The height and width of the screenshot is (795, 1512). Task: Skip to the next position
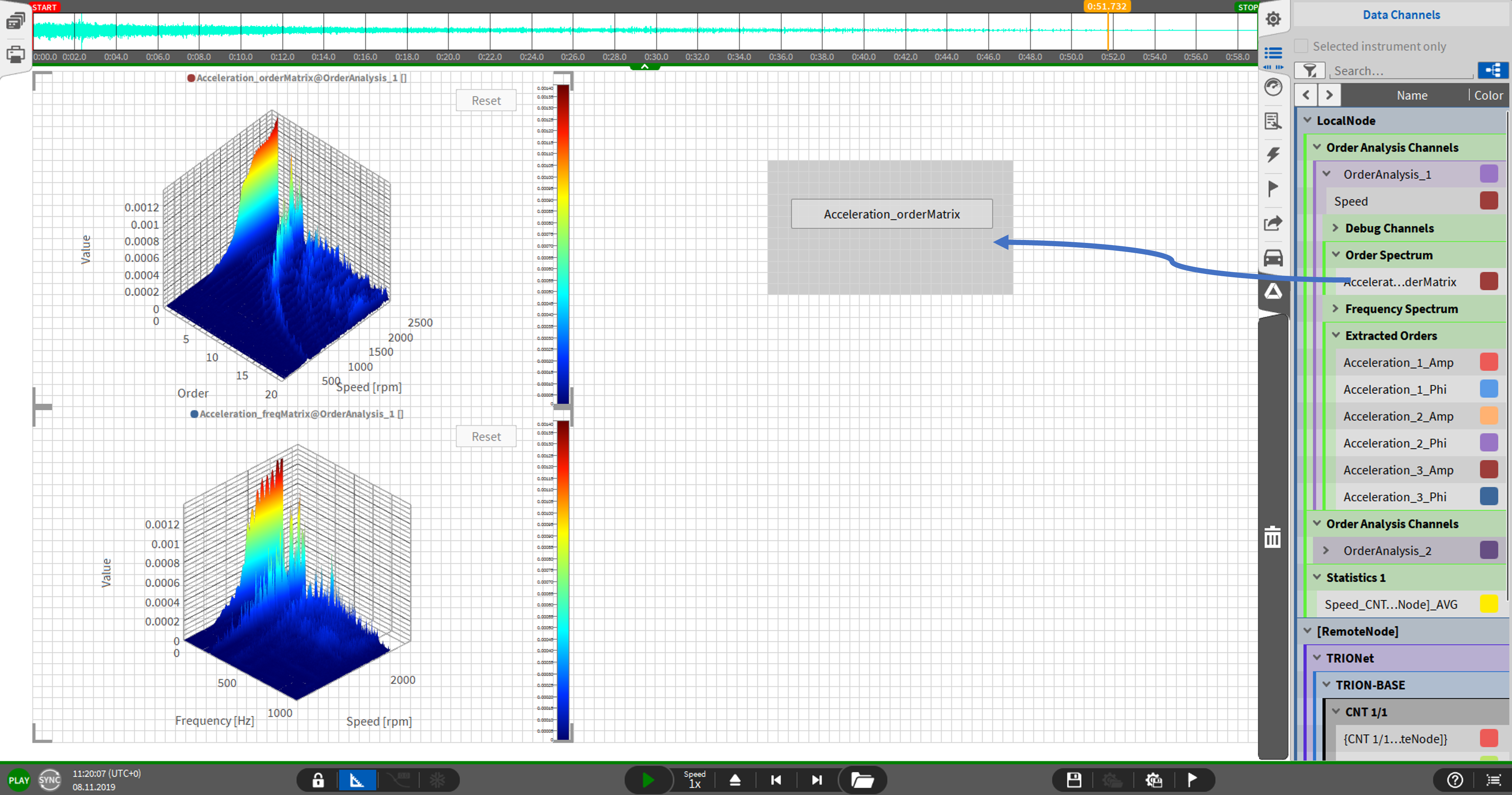(x=816, y=780)
